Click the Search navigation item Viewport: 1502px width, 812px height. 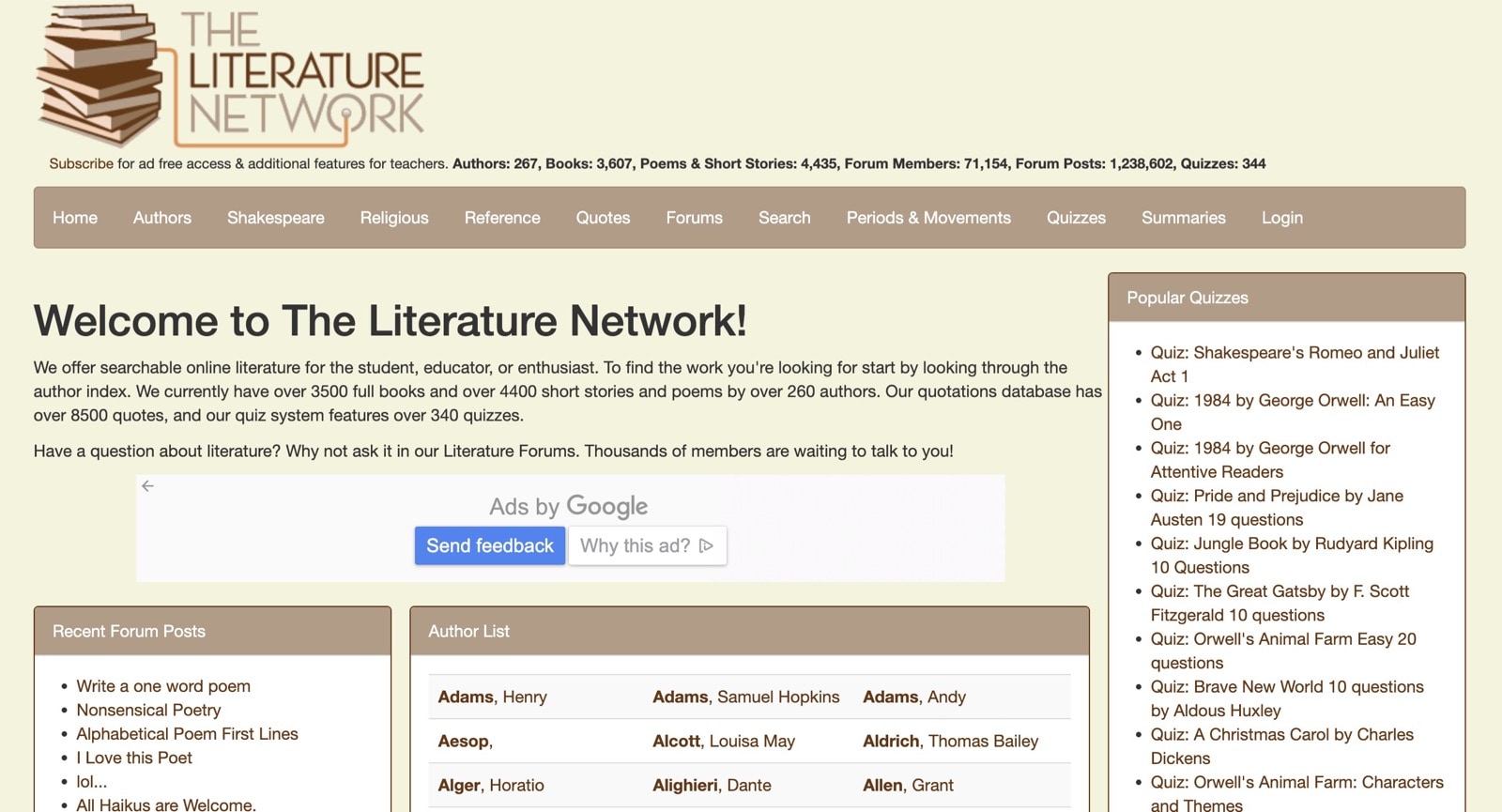784,218
